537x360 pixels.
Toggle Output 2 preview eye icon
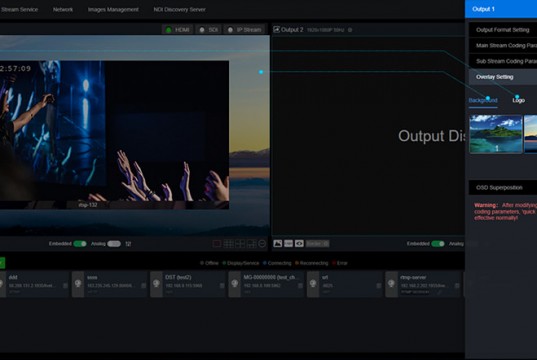[x=299, y=244]
